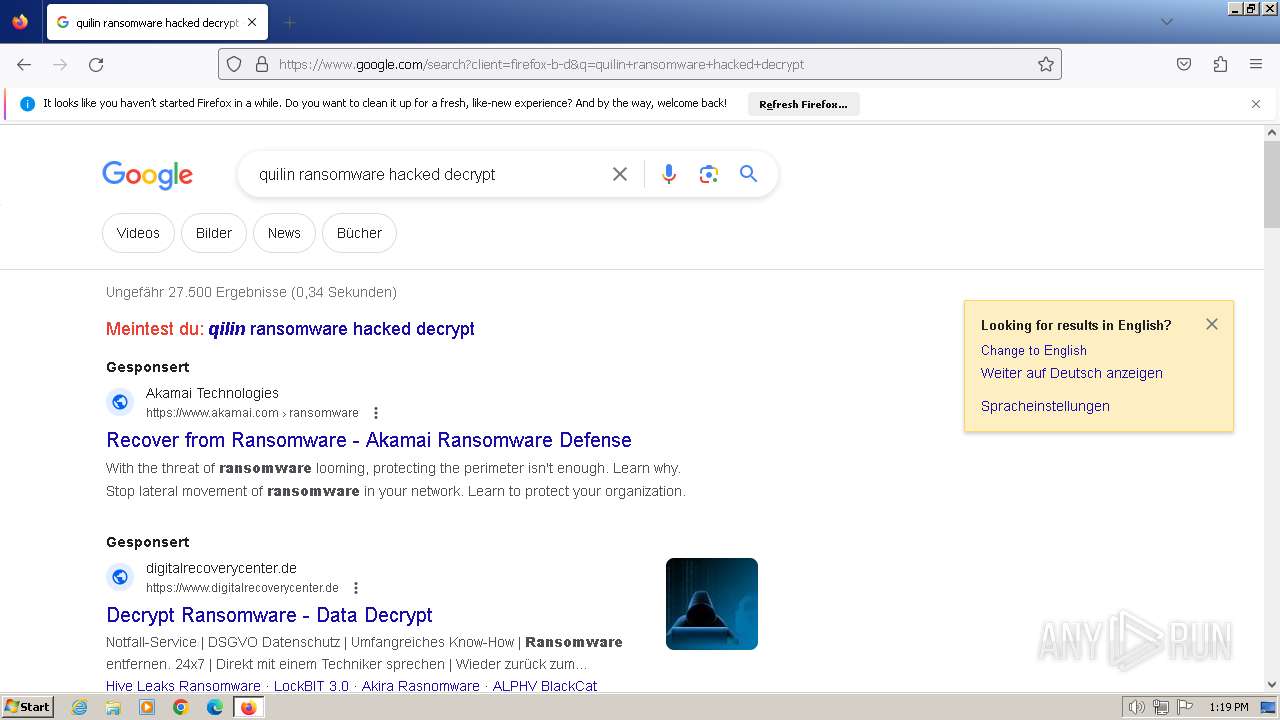The height and width of the screenshot is (720, 1280).
Task: Open Spracheinstellungen language settings
Action: 1045,406
